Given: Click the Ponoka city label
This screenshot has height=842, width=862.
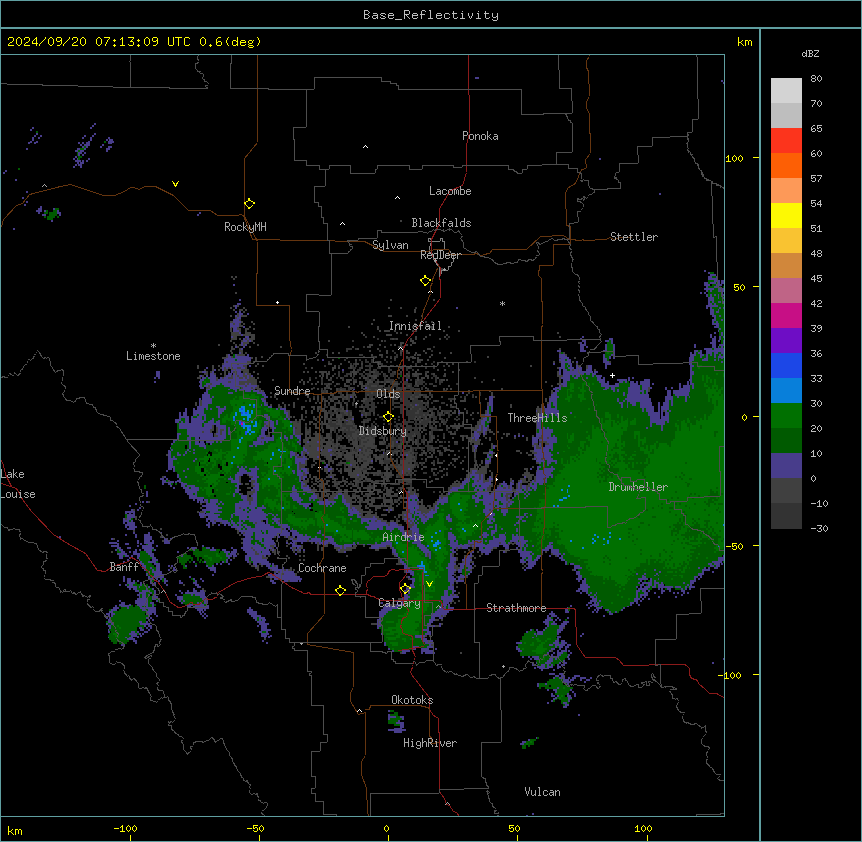Looking at the screenshot, I should click(x=480, y=136).
